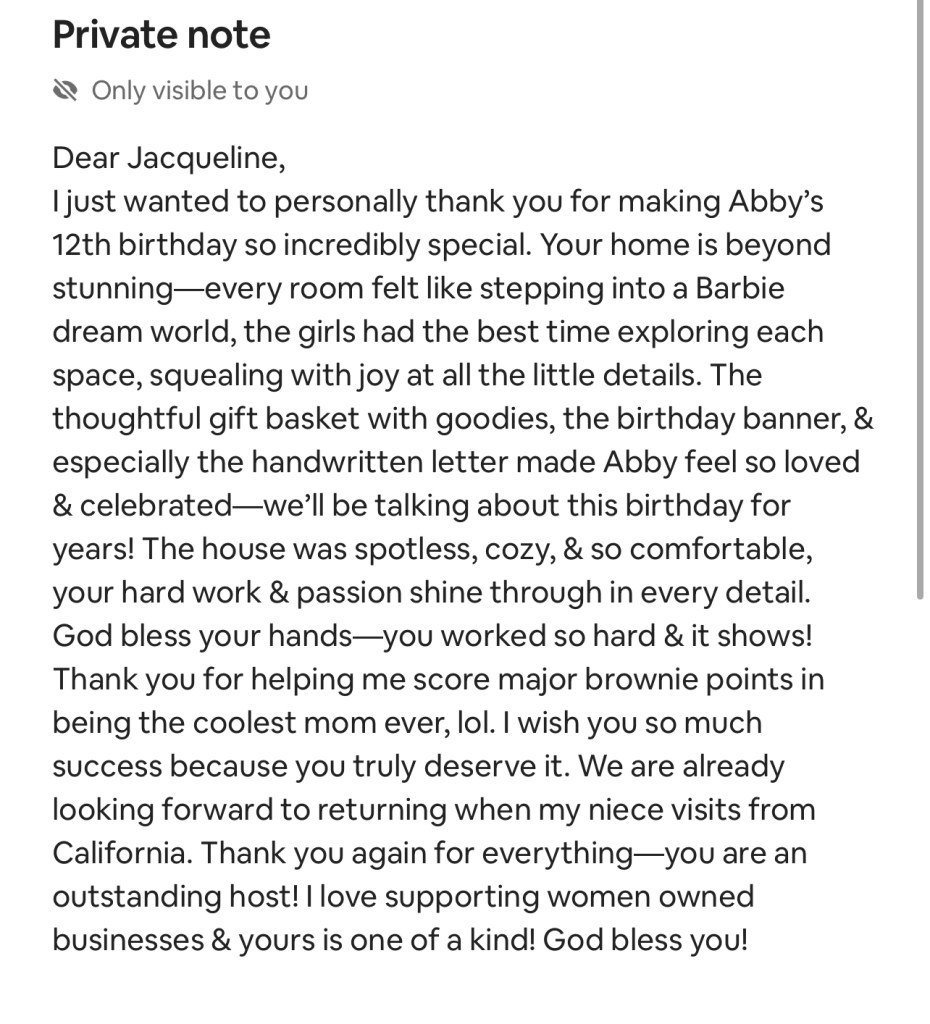This screenshot has height=1024, width=930.
Task: Click the closing "God bless you!" sentence
Action: pos(646,940)
